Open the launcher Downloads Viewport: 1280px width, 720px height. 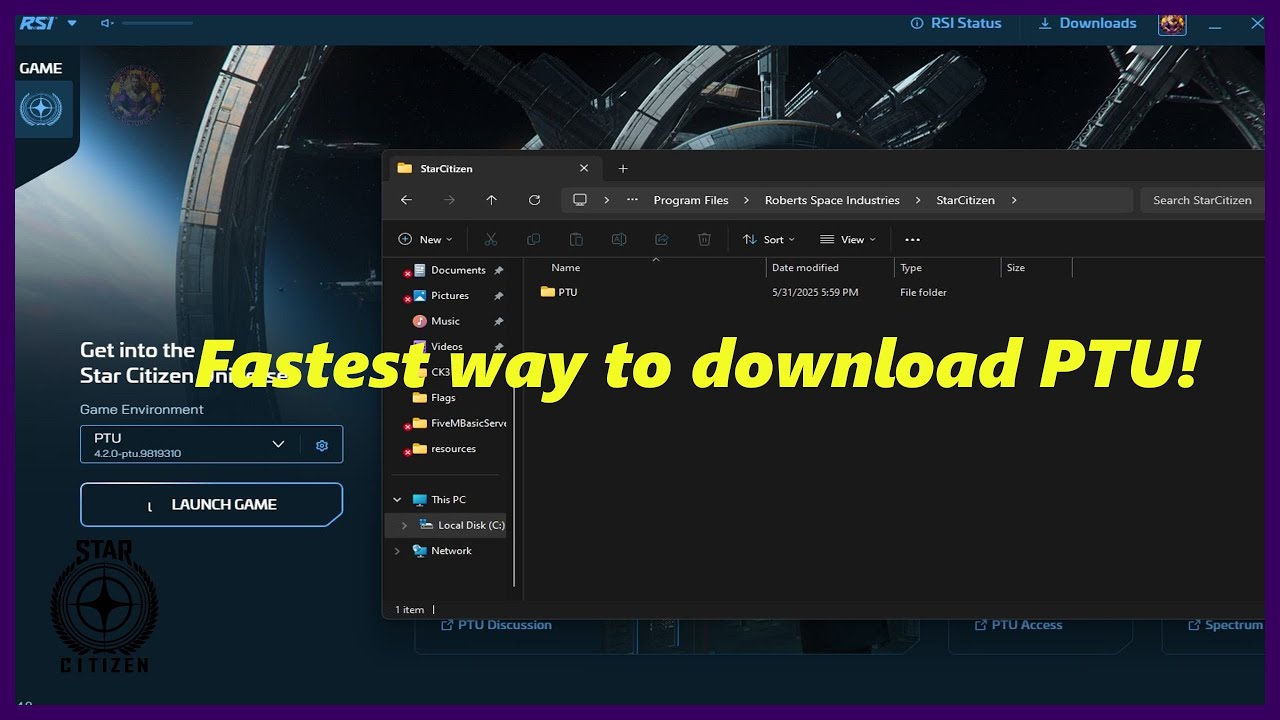tap(1087, 23)
